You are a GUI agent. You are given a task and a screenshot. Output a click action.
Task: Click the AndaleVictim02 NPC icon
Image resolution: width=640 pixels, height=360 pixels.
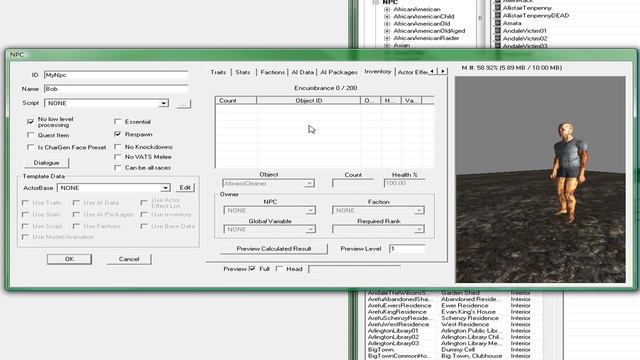point(498,38)
